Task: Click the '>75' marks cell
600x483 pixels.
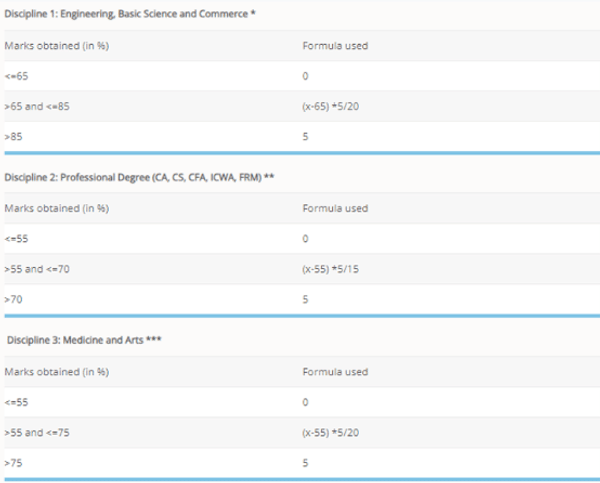Action: tap(12, 463)
